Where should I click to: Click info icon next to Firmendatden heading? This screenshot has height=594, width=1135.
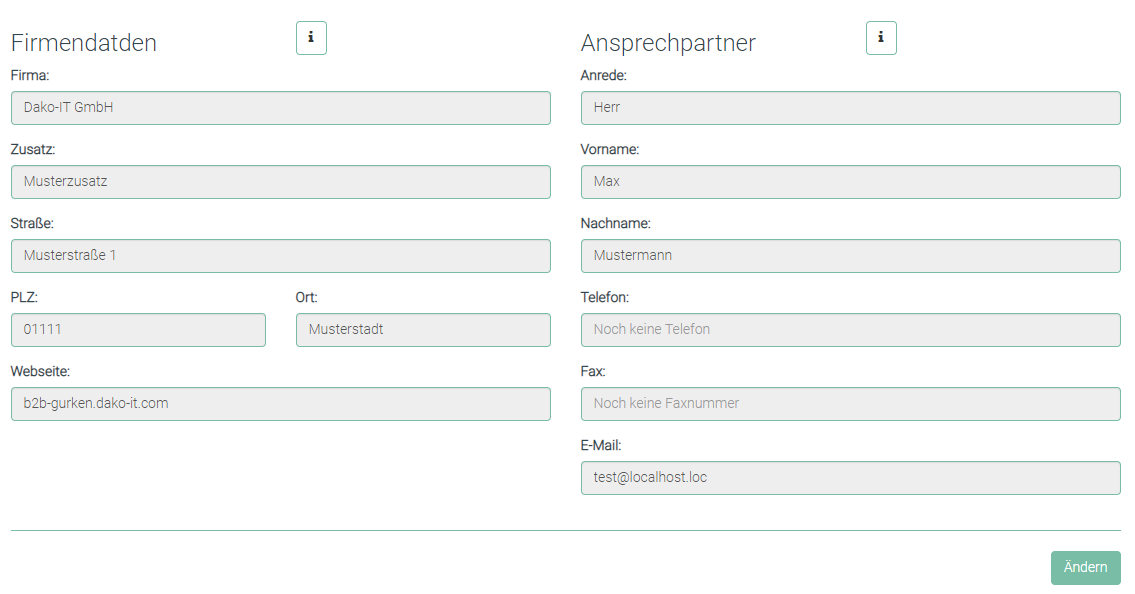click(311, 38)
